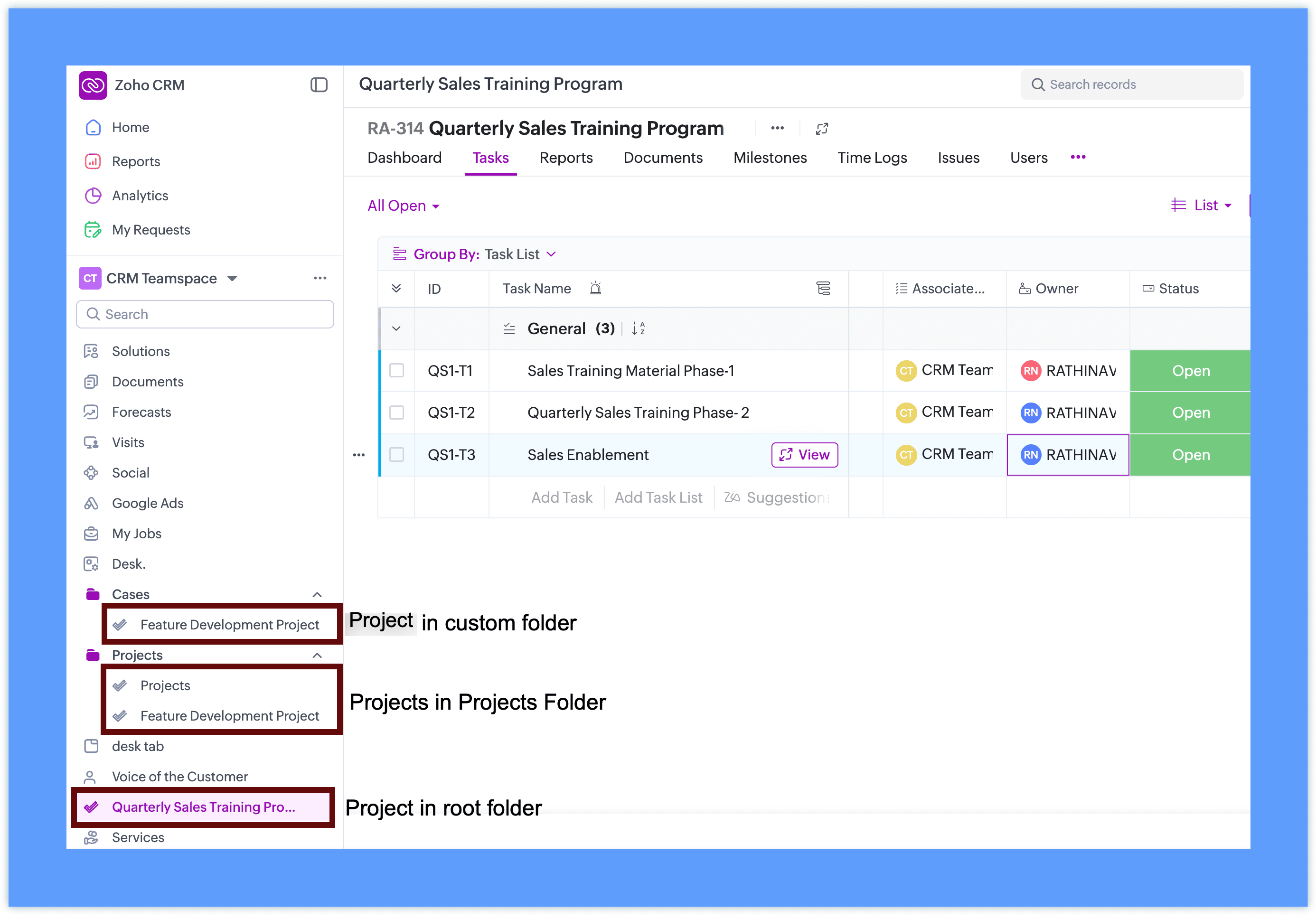
Task: Switch to the Milestones tab
Action: [770, 158]
